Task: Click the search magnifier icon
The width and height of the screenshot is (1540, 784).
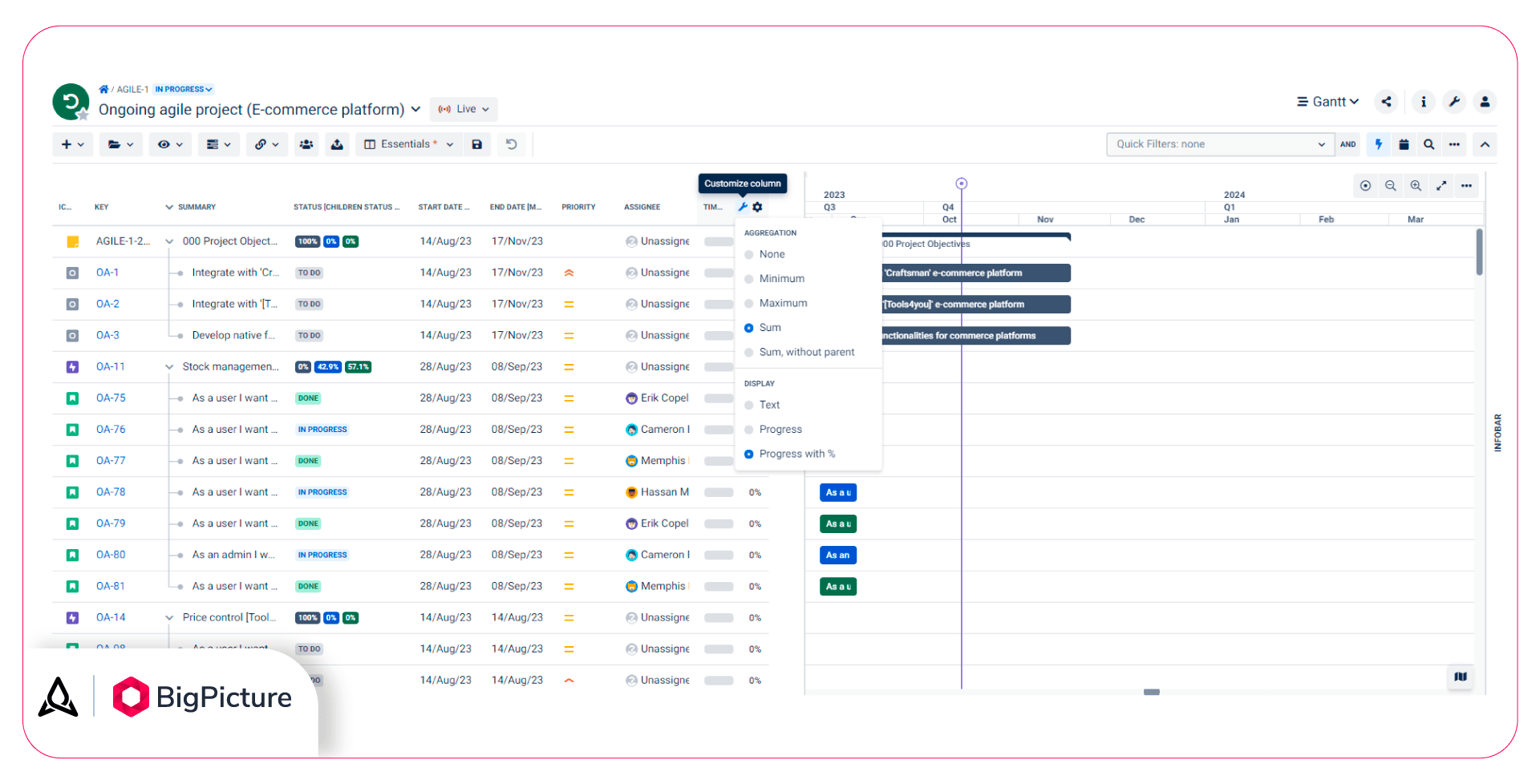Action: pos(1429,144)
